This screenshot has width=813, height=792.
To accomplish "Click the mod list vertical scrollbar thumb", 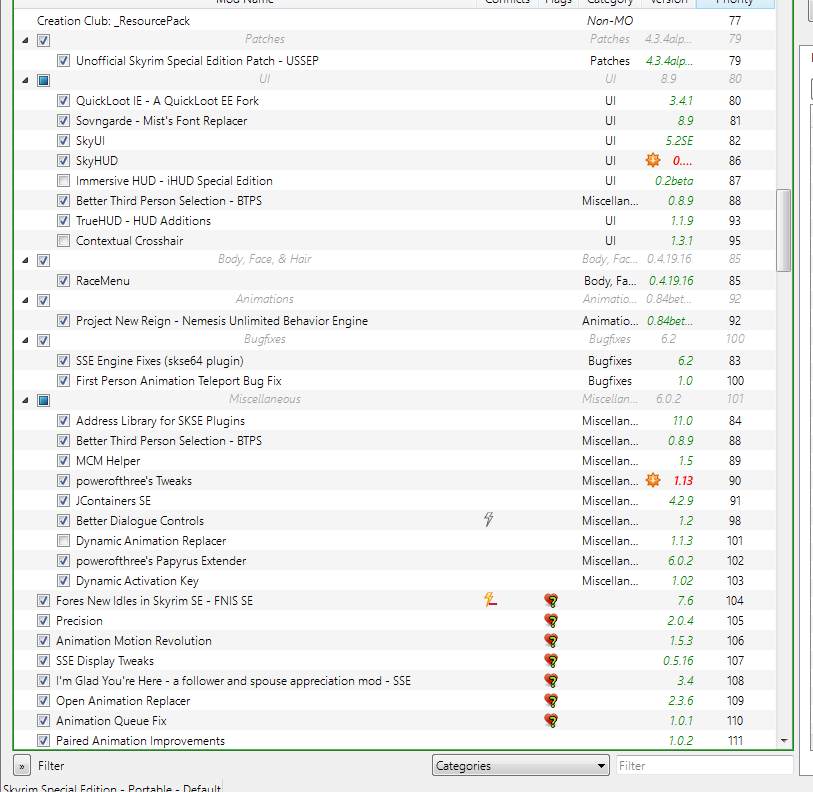I will (x=783, y=230).
